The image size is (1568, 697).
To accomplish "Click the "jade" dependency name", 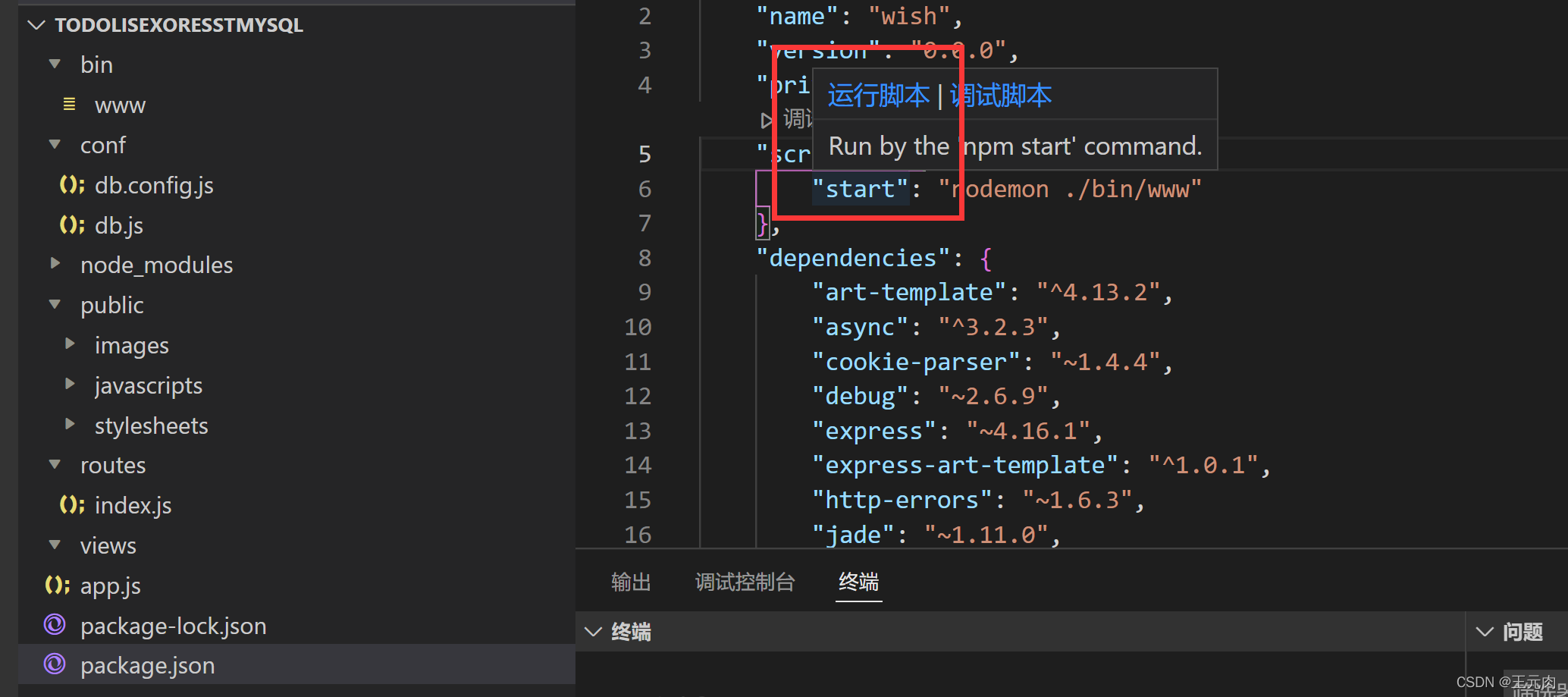I will 853,535.
